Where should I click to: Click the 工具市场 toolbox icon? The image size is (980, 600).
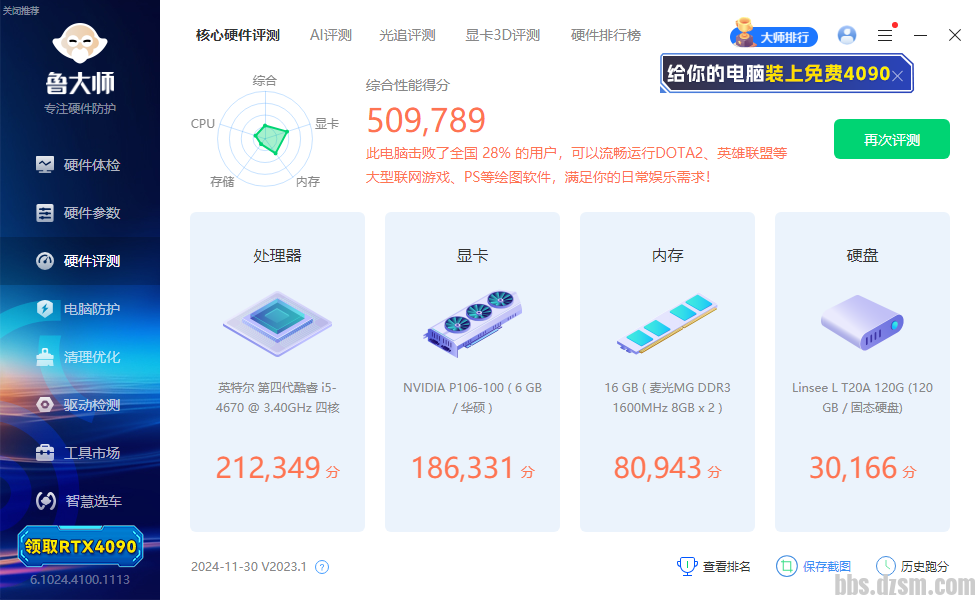[x=45, y=453]
